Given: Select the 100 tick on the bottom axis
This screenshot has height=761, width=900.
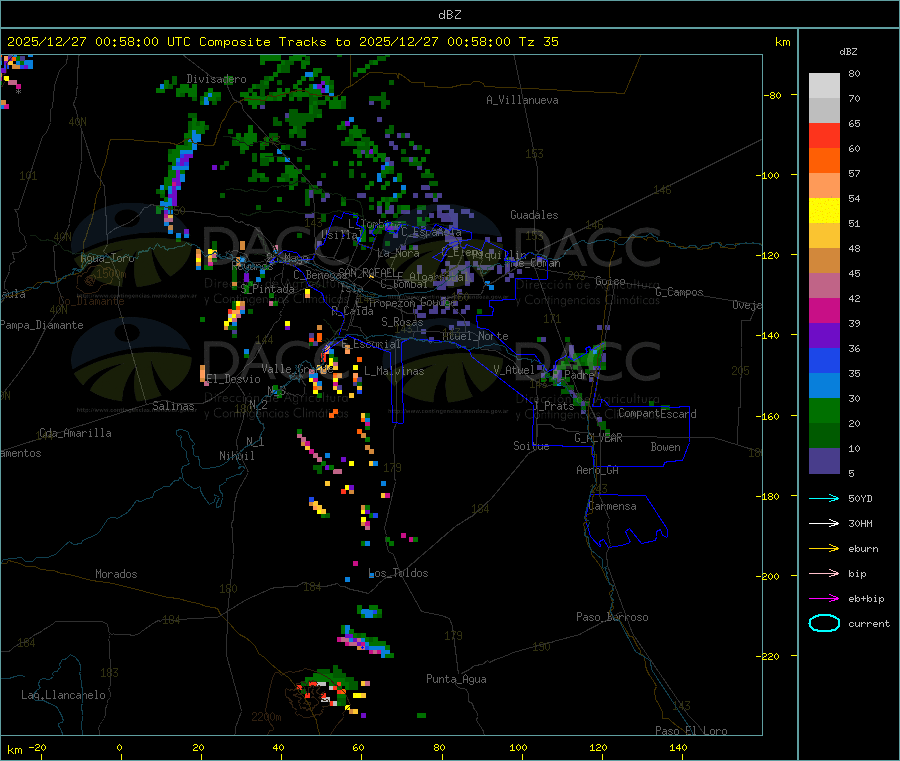Looking at the screenshot, I should tap(518, 747).
